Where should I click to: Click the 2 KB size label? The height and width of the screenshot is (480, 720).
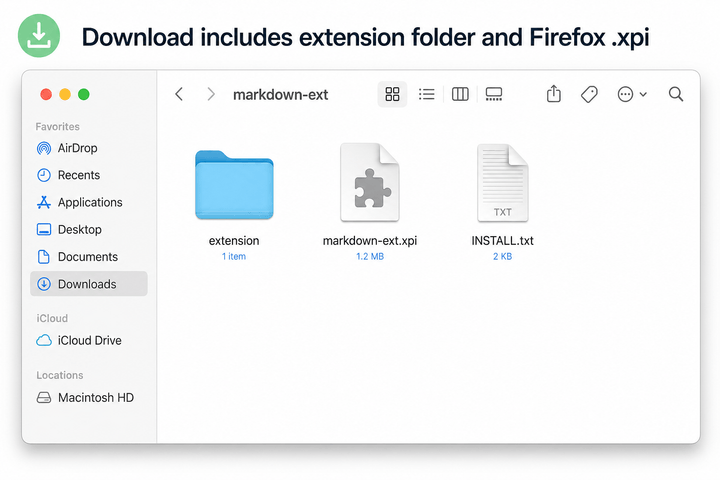(x=502, y=256)
